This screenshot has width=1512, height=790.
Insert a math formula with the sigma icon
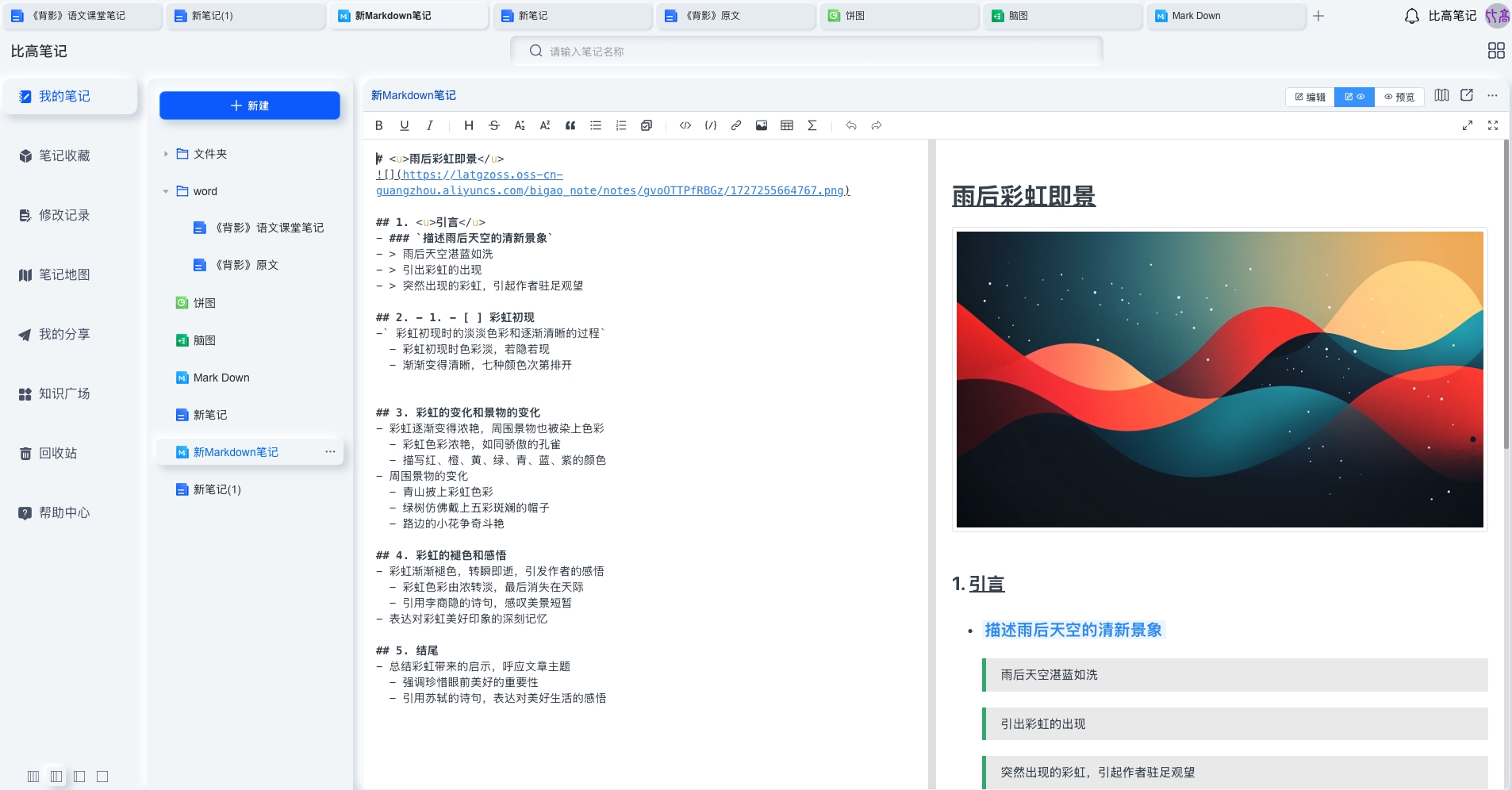(812, 125)
